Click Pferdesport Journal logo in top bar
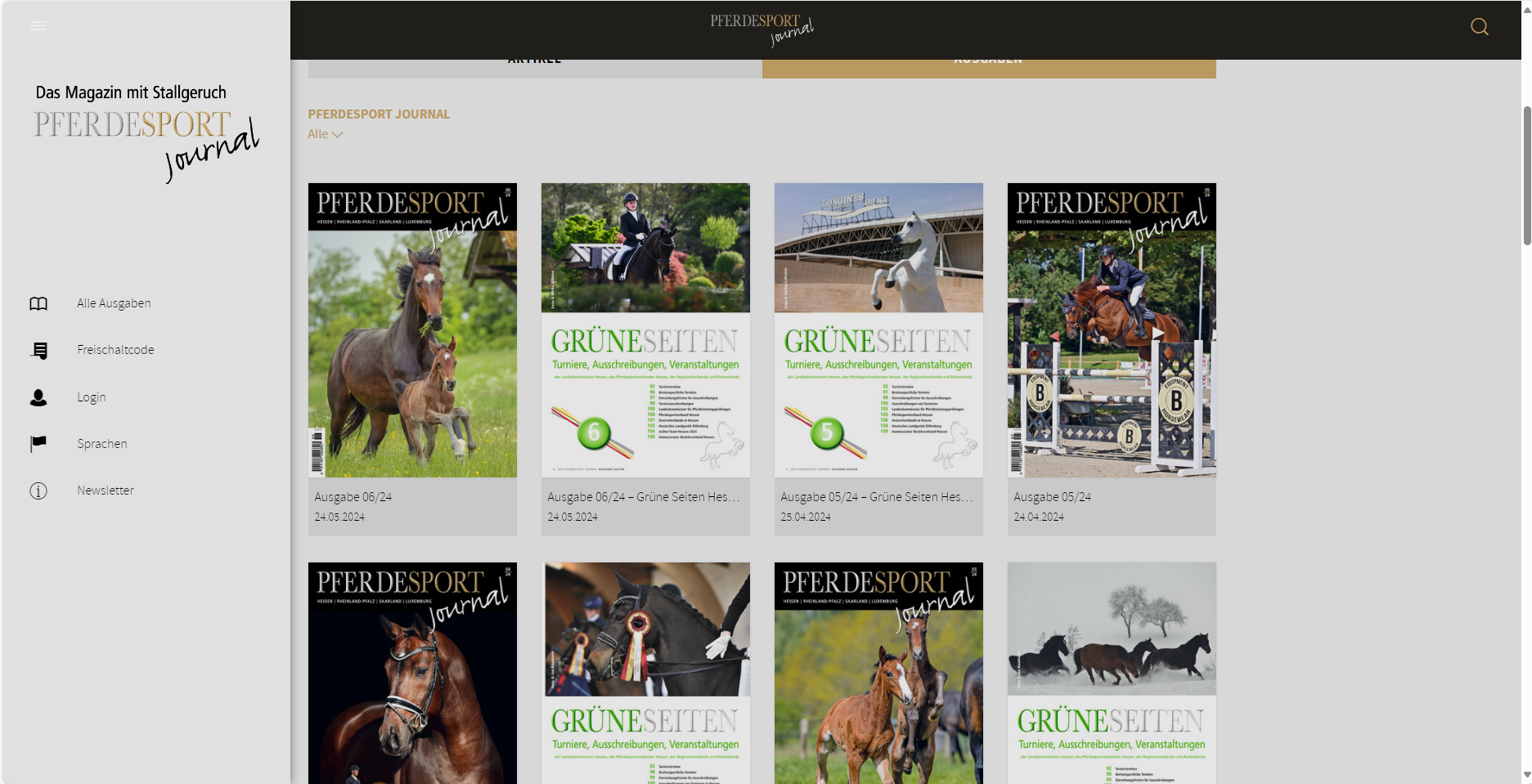This screenshot has height=784, width=1532. click(x=762, y=30)
